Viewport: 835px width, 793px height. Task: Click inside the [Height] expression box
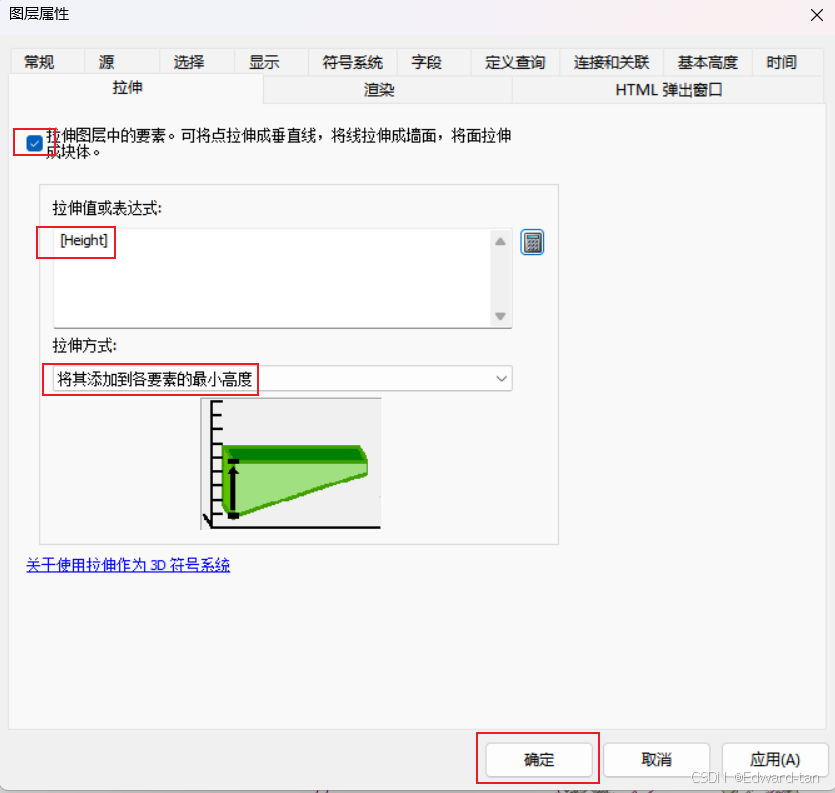(x=272, y=278)
